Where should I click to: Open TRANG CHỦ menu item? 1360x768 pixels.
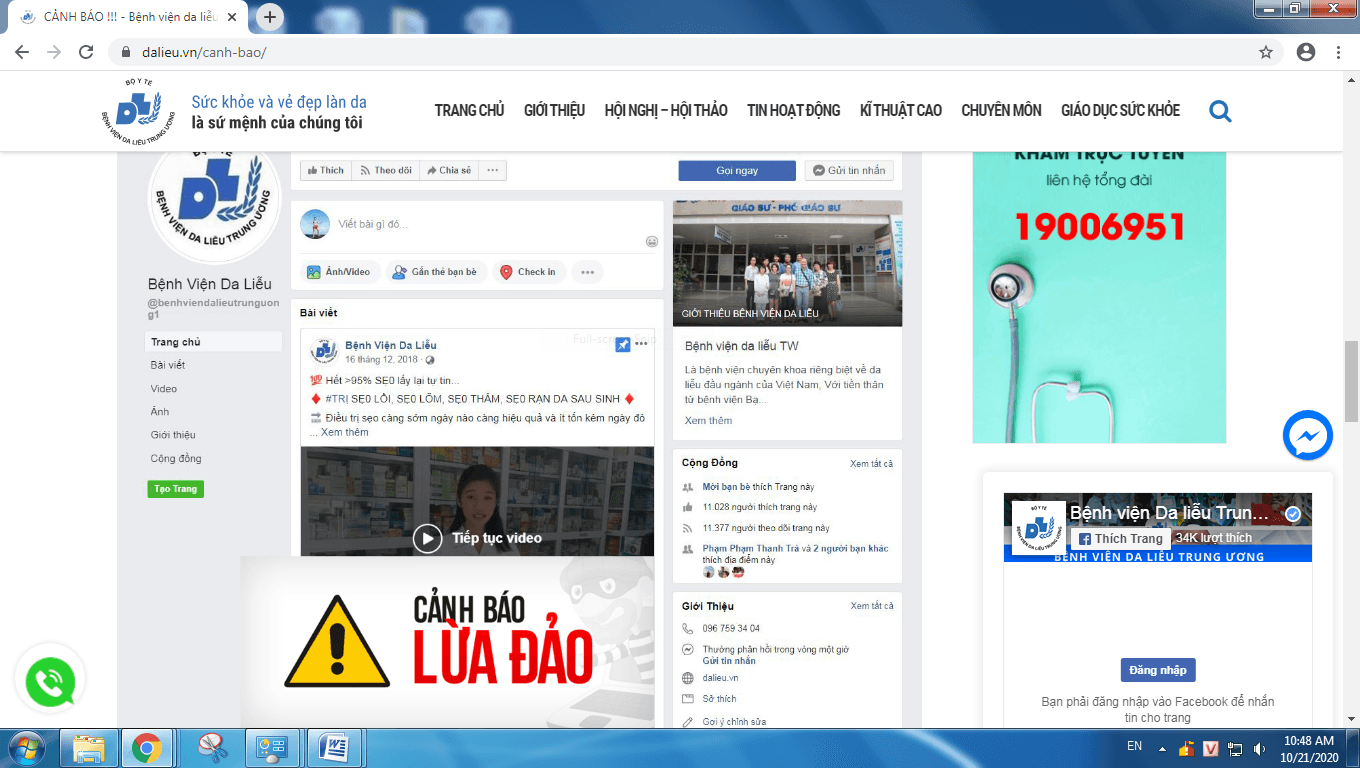pyautogui.click(x=469, y=111)
